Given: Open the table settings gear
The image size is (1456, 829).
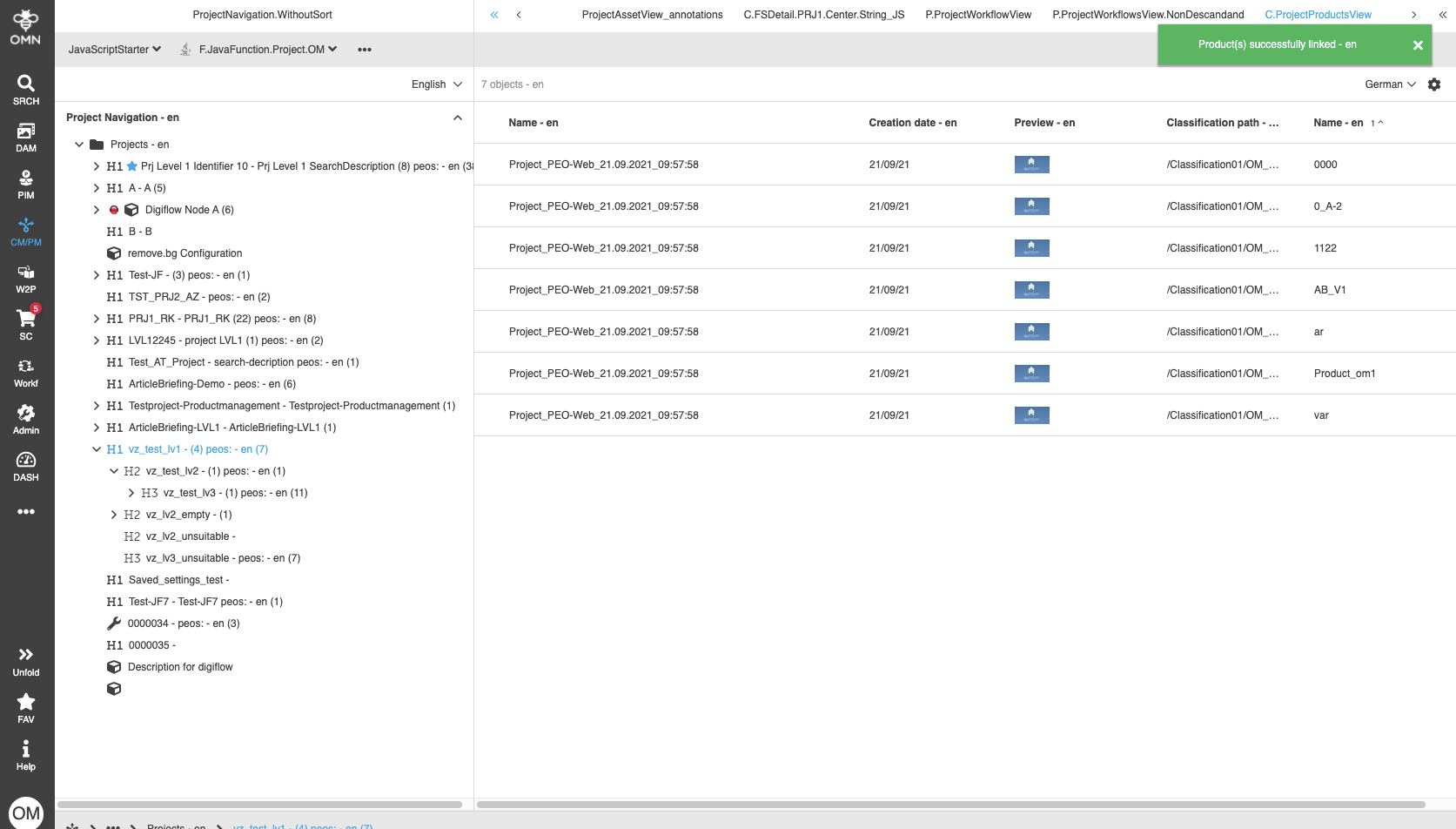Looking at the screenshot, I should tap(1434, 84).
